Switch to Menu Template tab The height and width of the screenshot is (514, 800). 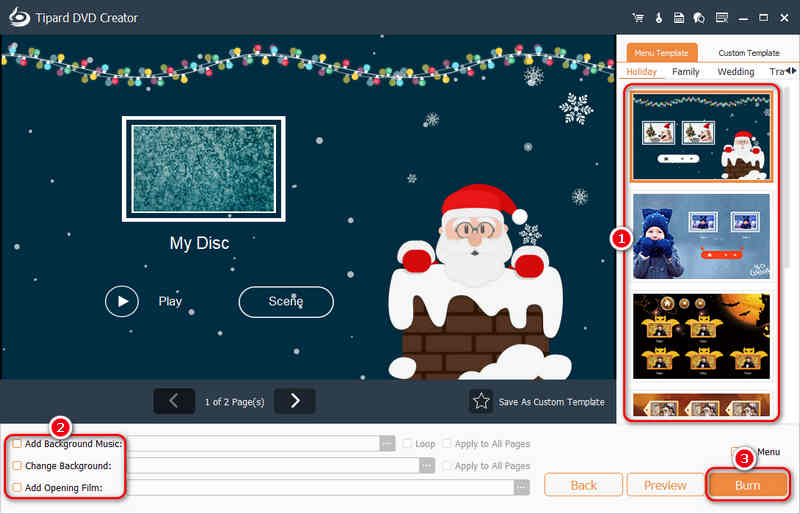(x=662, y=53)
